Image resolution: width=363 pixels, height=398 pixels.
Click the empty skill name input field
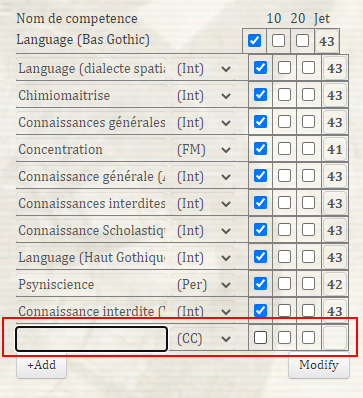coord(91,339)
